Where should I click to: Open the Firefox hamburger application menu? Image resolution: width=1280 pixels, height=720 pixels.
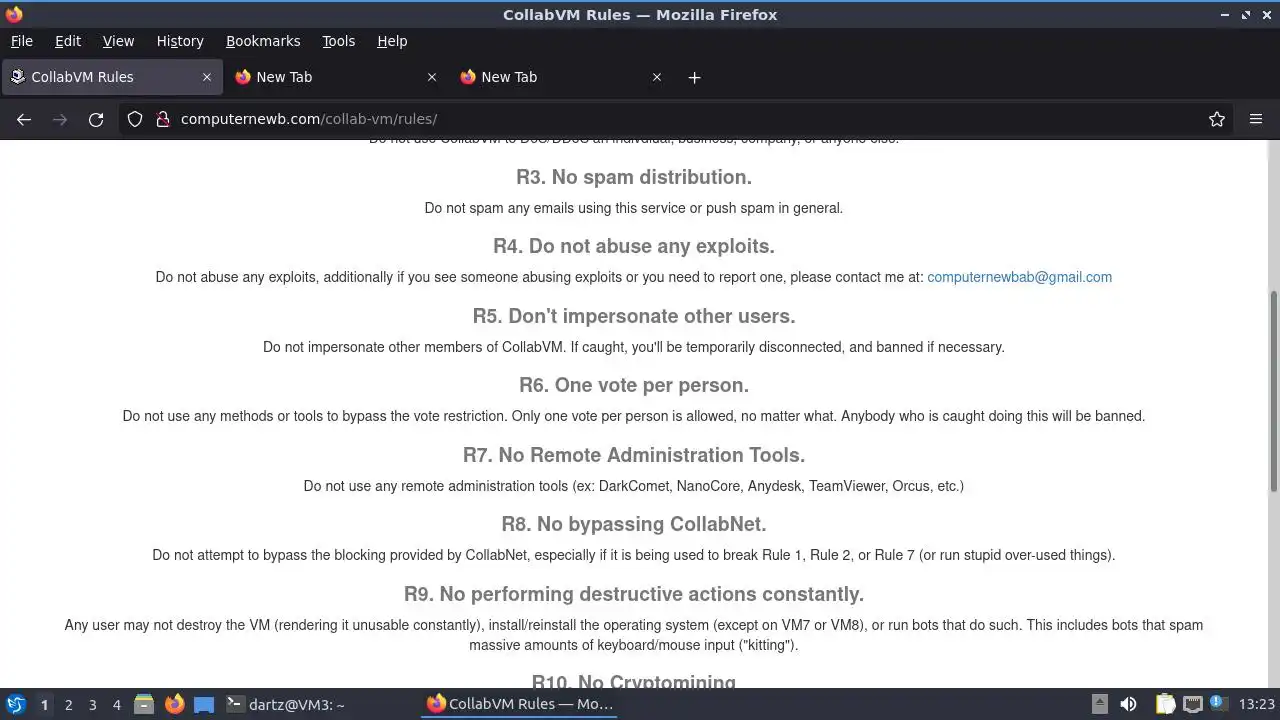coord(1256,119)
